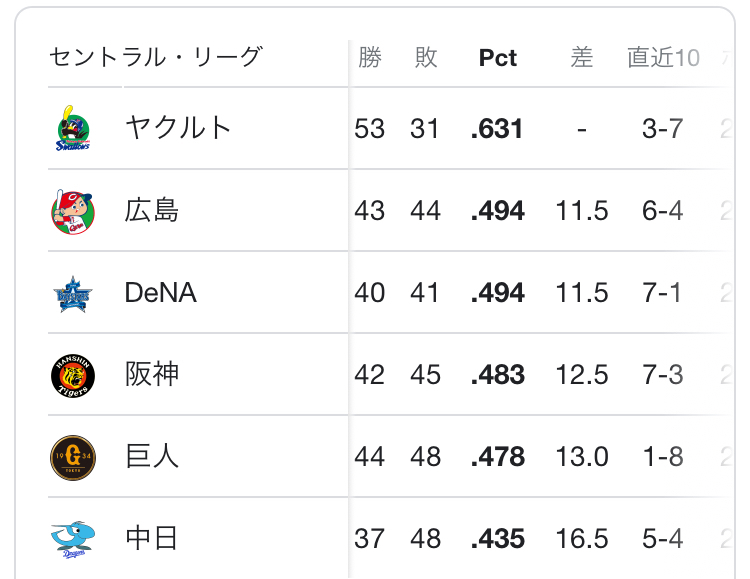Click the 敗 losses column header

426,58
